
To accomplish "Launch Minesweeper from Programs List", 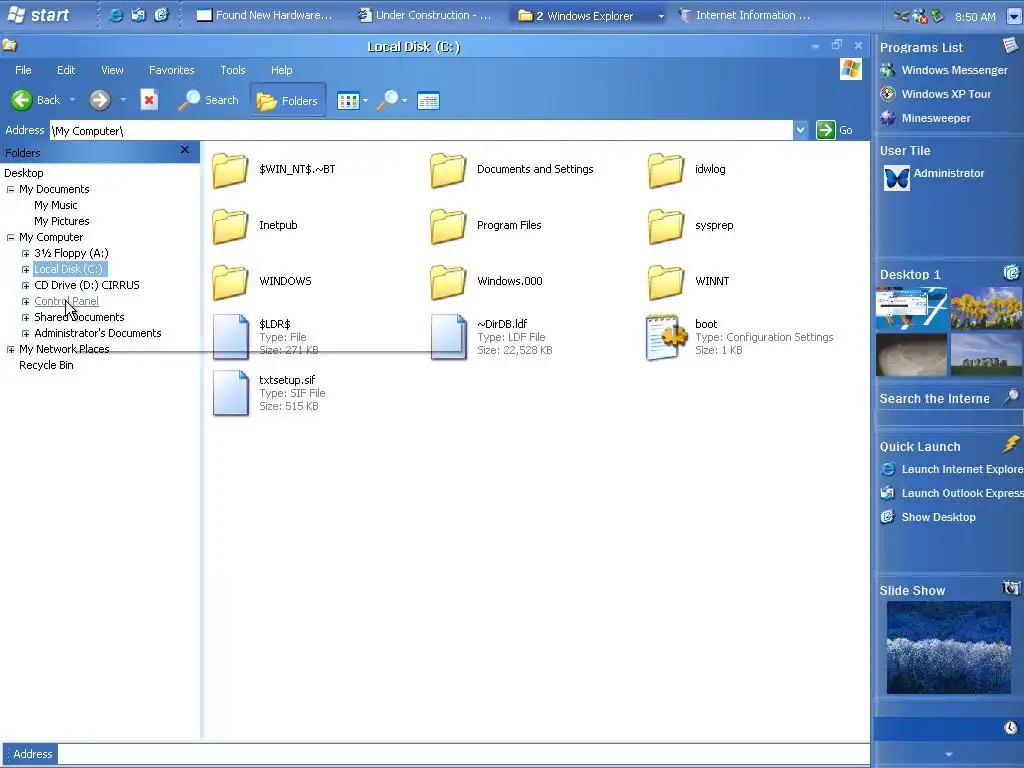I will click(925, 118).
